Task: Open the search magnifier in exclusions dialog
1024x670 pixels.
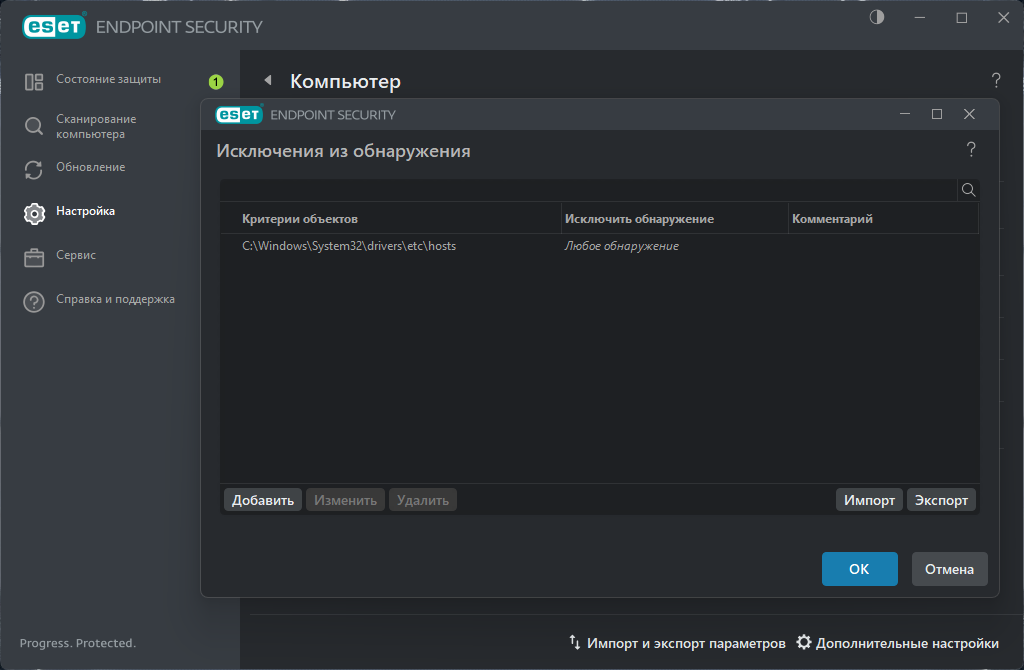Action: [x=967, y=189]
